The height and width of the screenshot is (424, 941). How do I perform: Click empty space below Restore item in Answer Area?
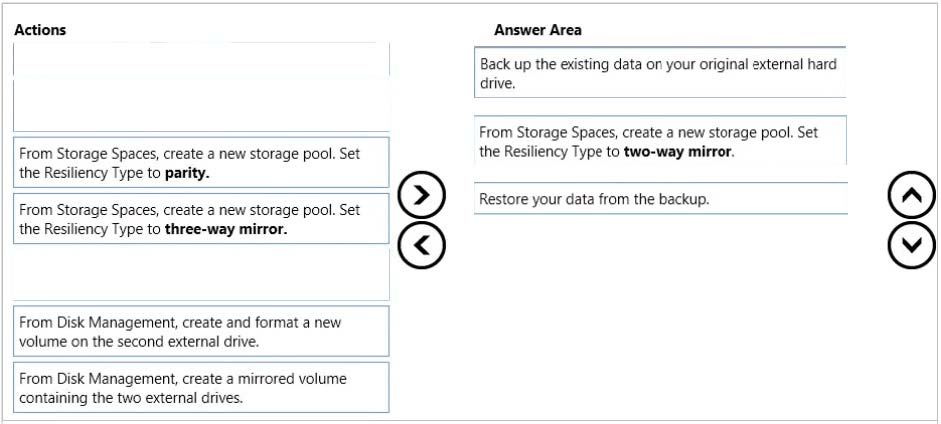coord(660,312)
